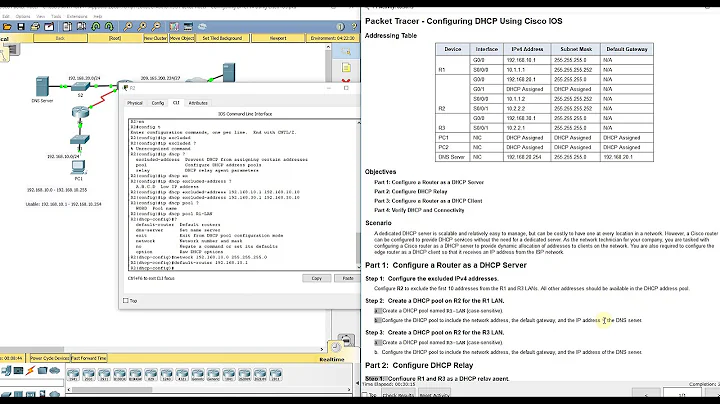This screenshot has width=720, height=404.
Task: Click the [Root] navigation button
Action: pyautogui.click(x=115, y=38)
